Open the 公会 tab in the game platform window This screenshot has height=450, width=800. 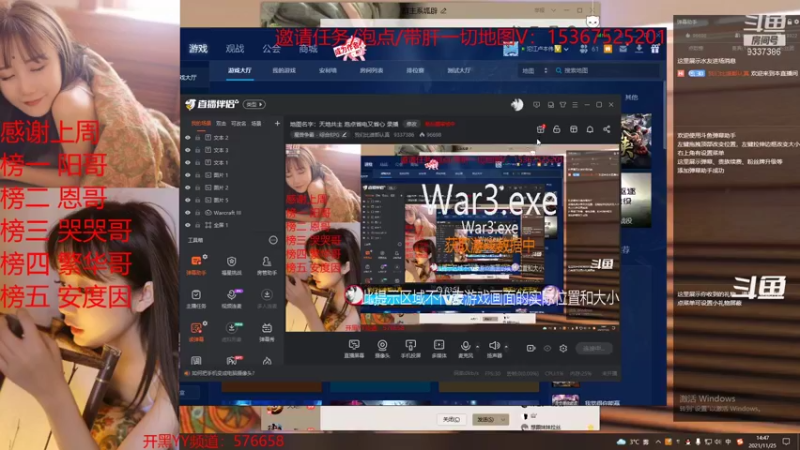(x=271, y=48)
